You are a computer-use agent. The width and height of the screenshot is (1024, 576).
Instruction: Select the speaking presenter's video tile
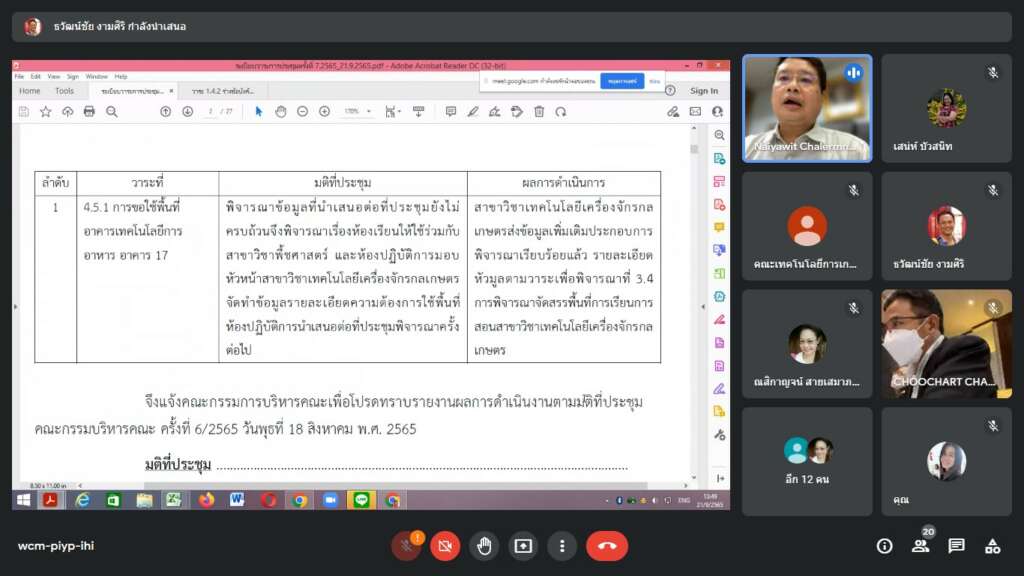[807, 108]
